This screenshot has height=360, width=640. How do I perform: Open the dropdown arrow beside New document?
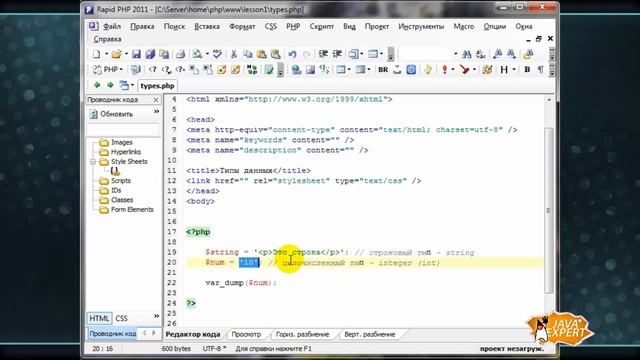coord(106,54)
